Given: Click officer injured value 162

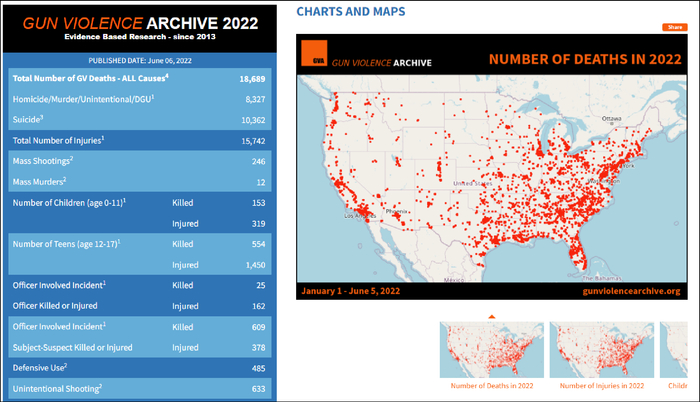Looking at the screenshot, I should pos(258,306).
